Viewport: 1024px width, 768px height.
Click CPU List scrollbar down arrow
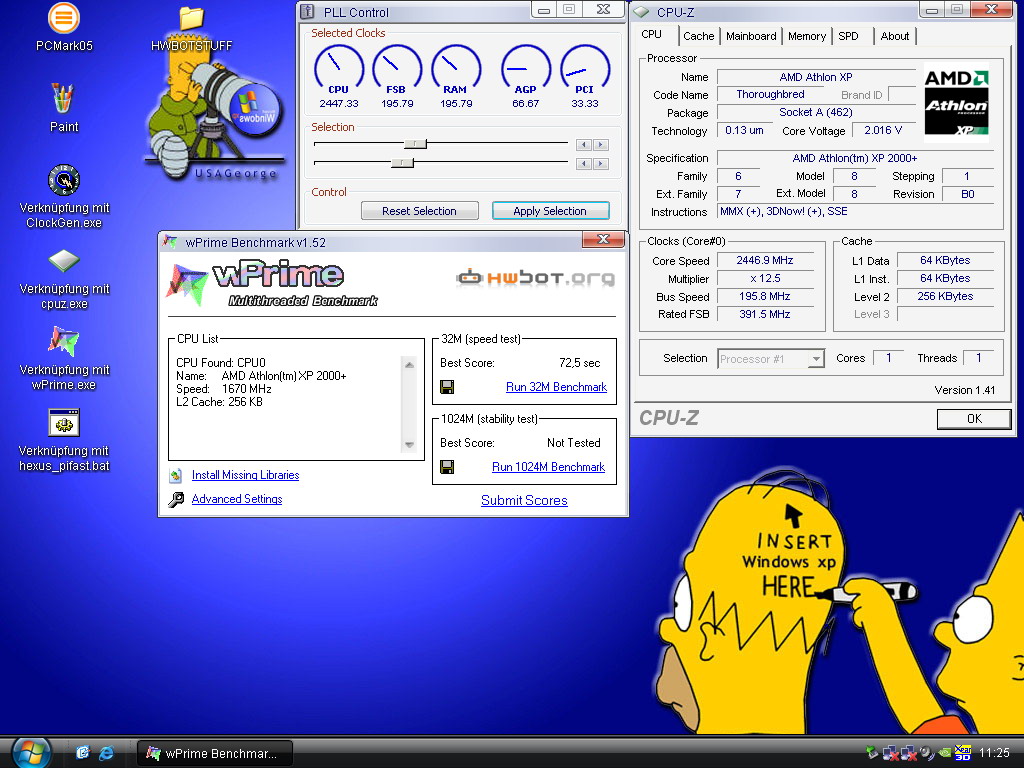point(409,445)
